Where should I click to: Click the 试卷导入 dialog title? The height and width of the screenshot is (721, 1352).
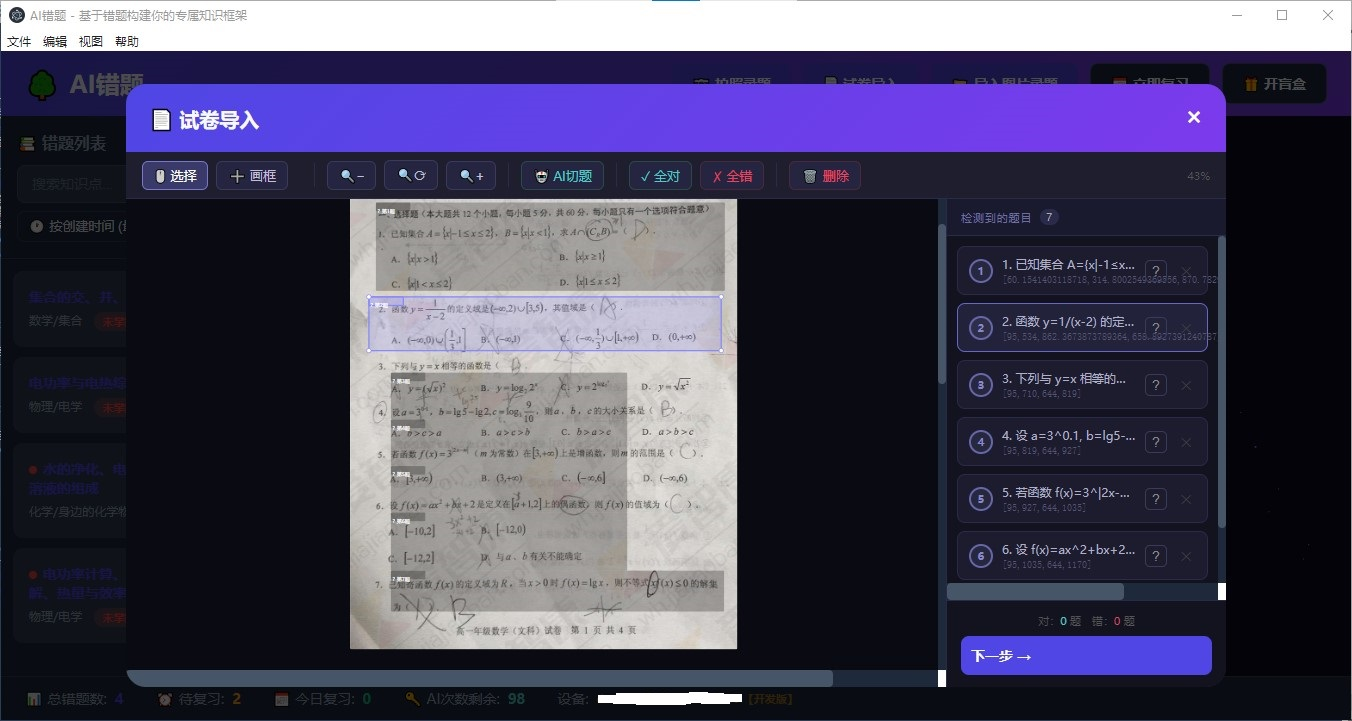pyautogui.click(x=205, y=120)
